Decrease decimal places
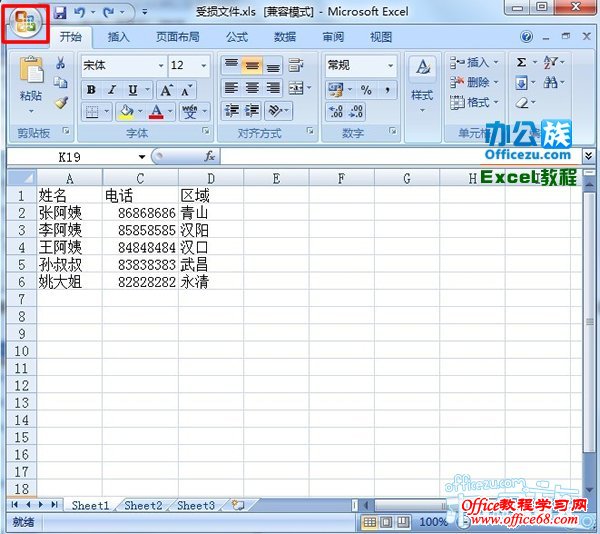 356,111
